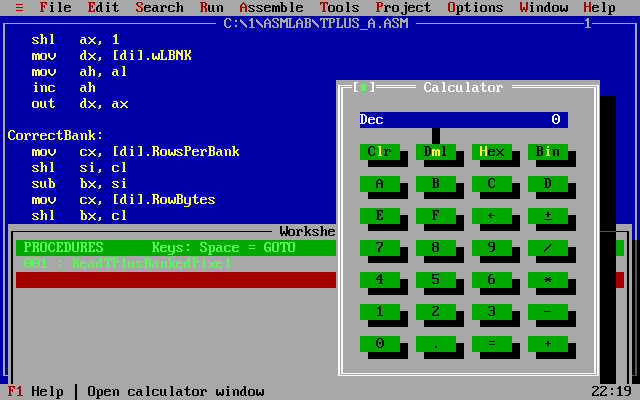The height and width of the screenshot is (400, 640).
Task: Click the Worksheet window title
Action: [307, 231]
